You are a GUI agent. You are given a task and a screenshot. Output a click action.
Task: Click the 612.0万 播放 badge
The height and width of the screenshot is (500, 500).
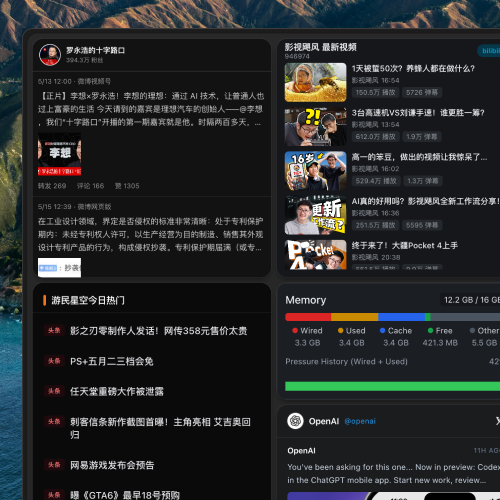375,137
